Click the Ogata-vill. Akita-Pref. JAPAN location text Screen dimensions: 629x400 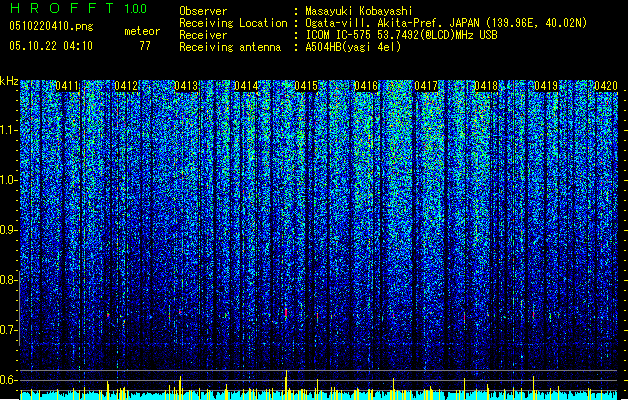[x=446, y=23]
